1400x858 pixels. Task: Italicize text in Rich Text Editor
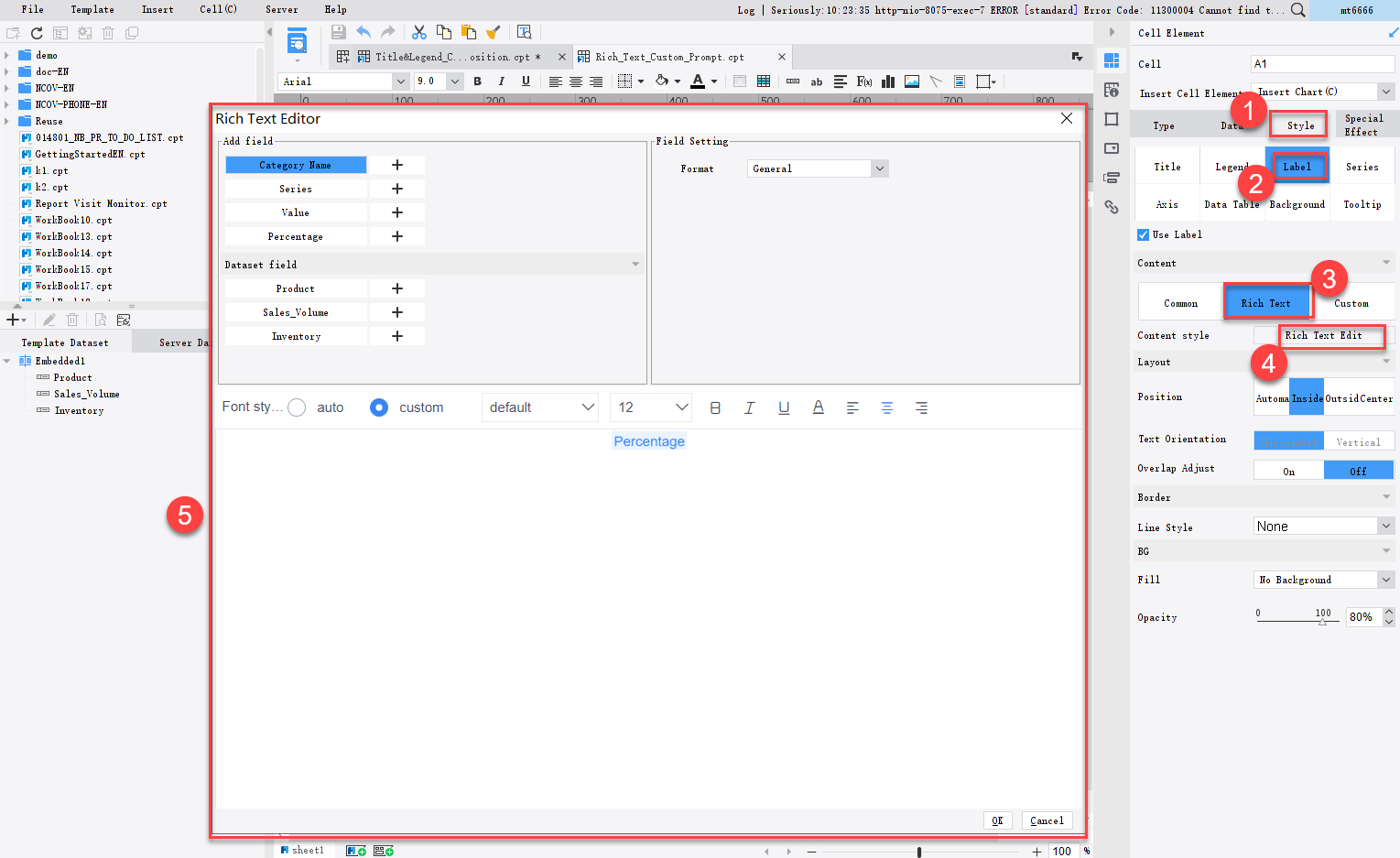click(x=750, y=407)
